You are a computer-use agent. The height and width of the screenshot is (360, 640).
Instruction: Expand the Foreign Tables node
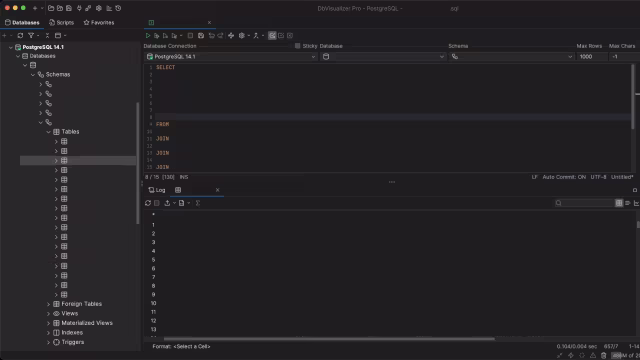click(49, 304)
